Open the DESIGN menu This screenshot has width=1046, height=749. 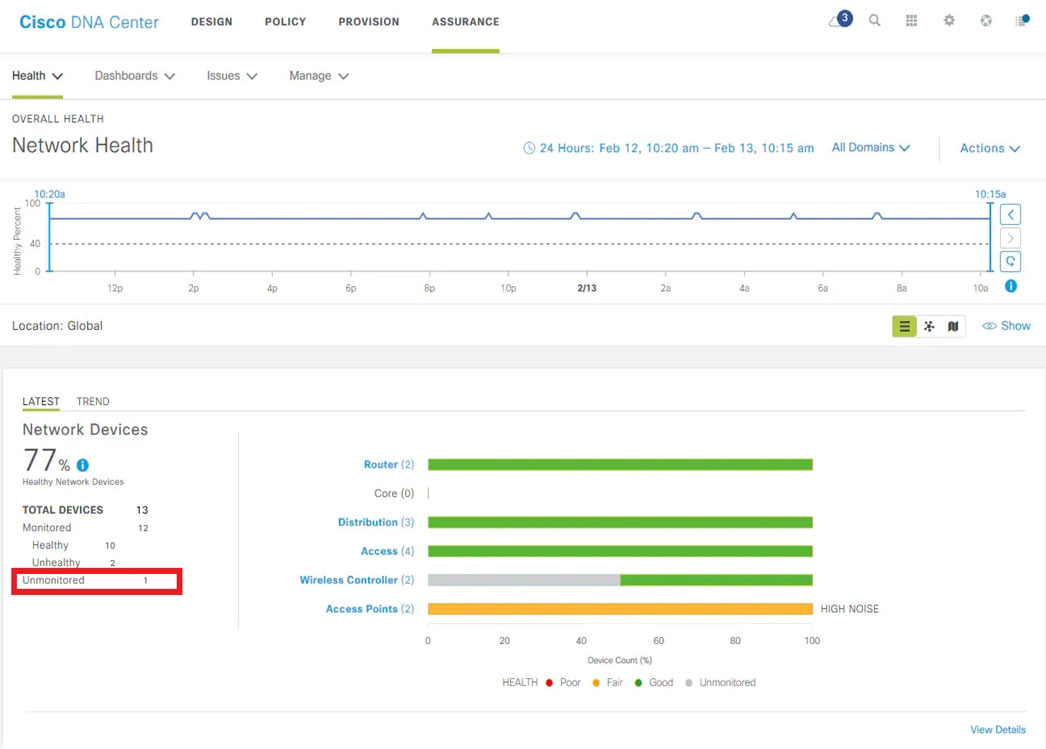211,22
